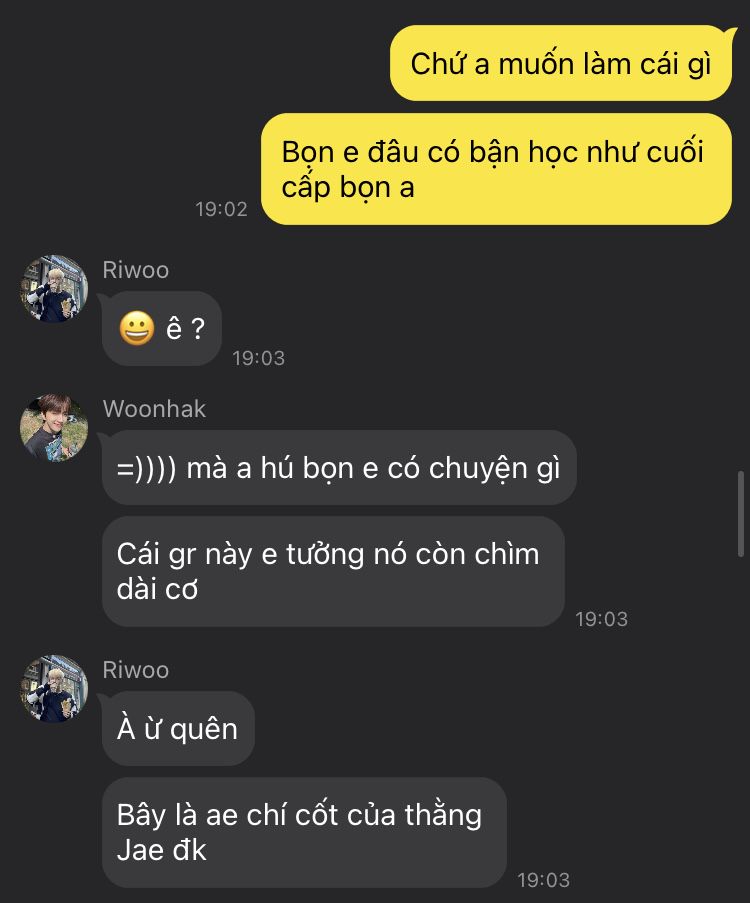Viewport: 750px width, 903px height.
Task: Tap Riwoo's avatar next to "À ừ quên"
Action: (x=54, y=688)
